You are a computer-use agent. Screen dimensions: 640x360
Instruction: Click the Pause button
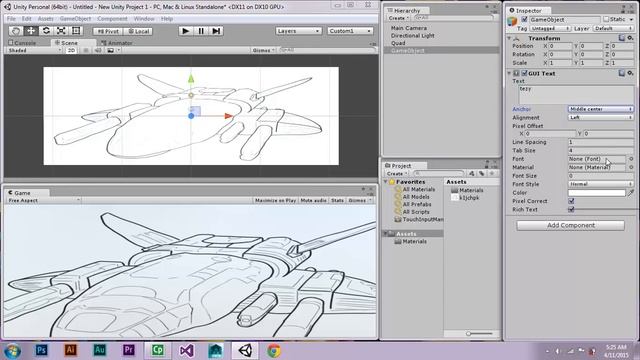[x=201, y=31]
